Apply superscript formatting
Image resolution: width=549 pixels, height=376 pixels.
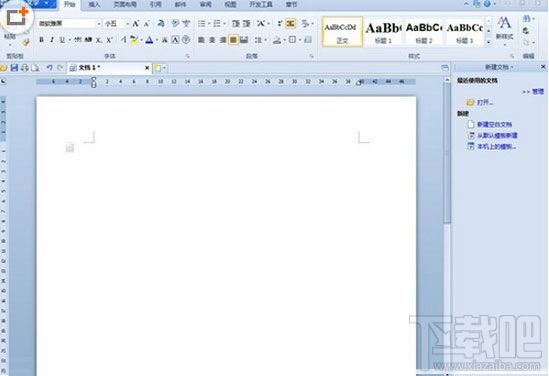tap(109, 40)
